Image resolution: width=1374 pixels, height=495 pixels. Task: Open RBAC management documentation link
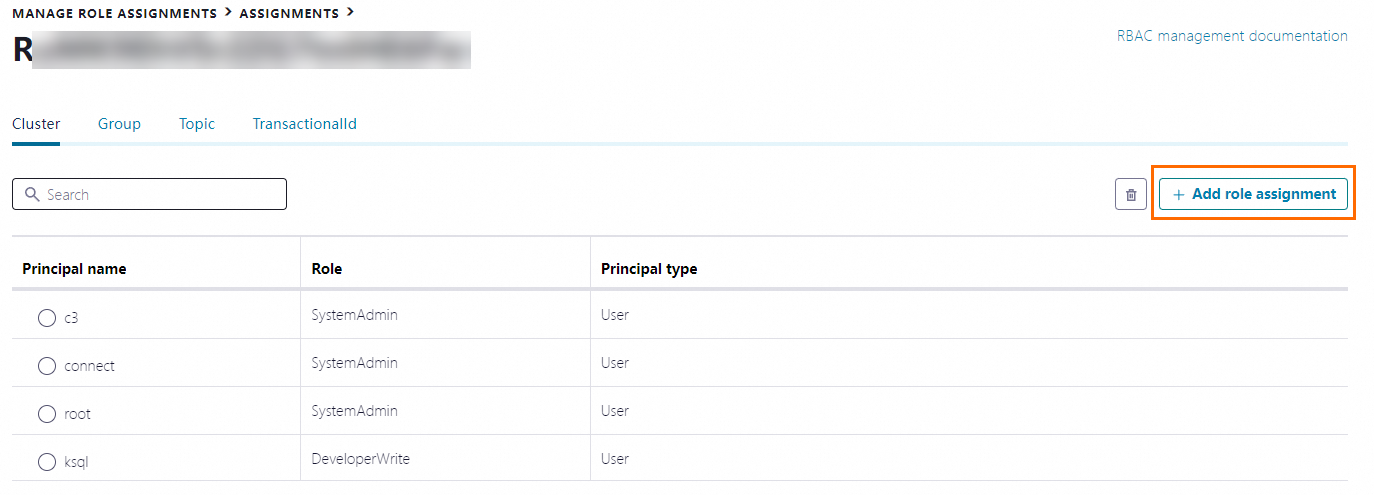point(1231,36)
